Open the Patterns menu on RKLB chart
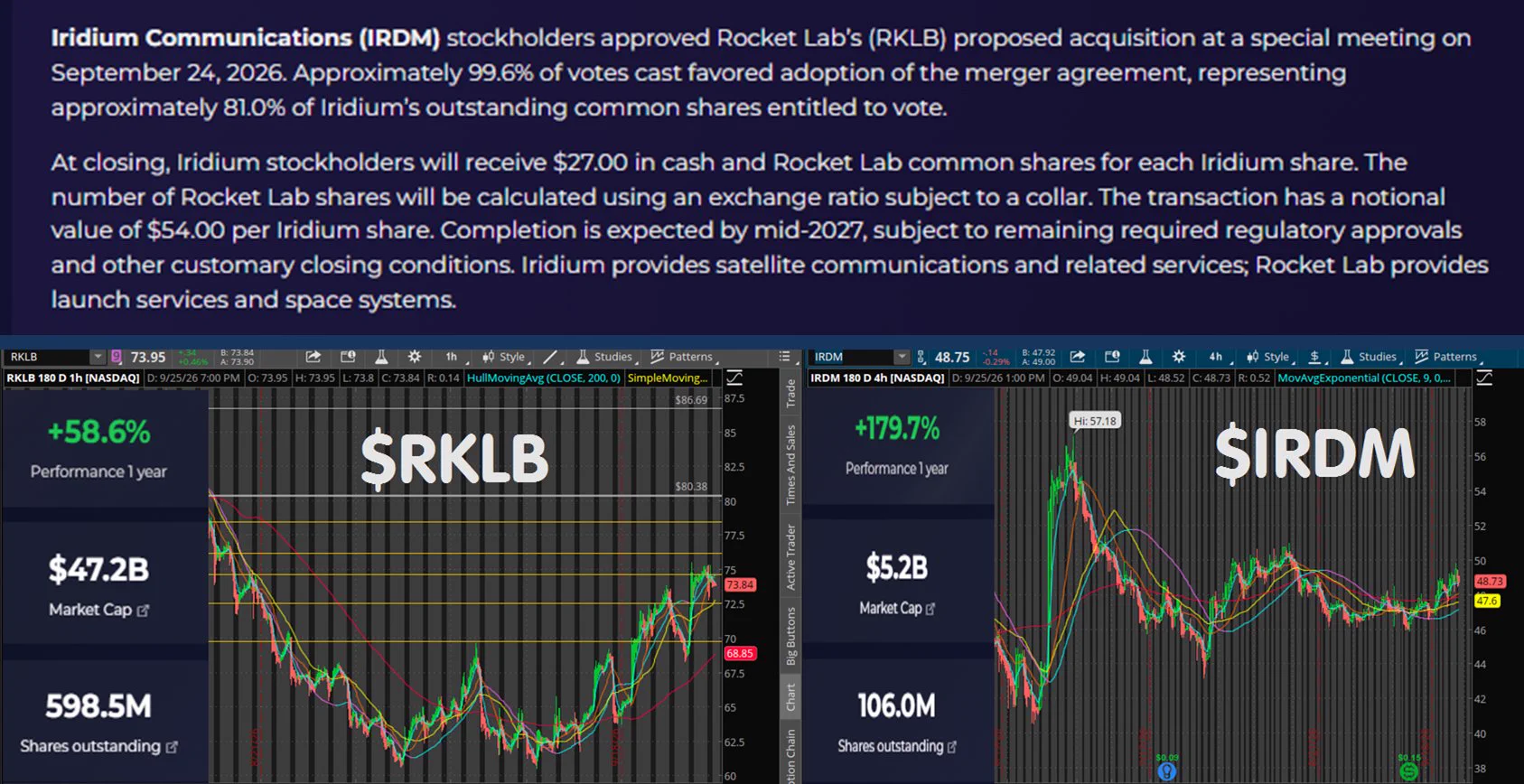Image resolution: width=1524 pixels, height=784 pixels. coord(683,357)
